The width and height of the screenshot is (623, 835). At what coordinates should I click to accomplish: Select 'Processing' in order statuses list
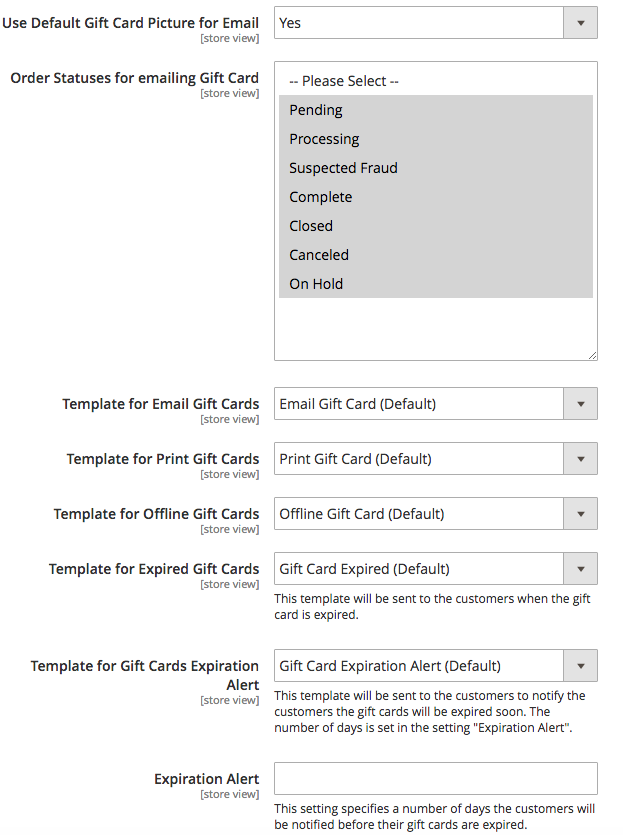tap(436, 139)
